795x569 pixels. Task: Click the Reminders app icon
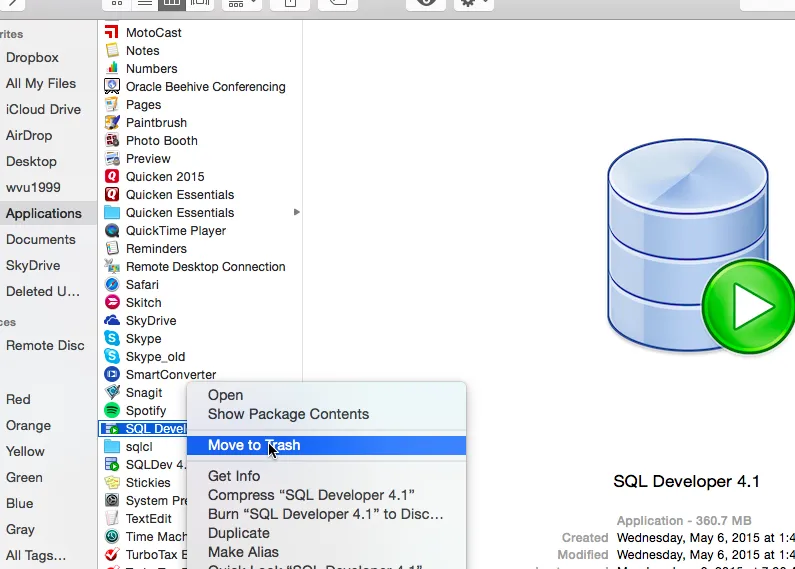click(x=112, y=248)
